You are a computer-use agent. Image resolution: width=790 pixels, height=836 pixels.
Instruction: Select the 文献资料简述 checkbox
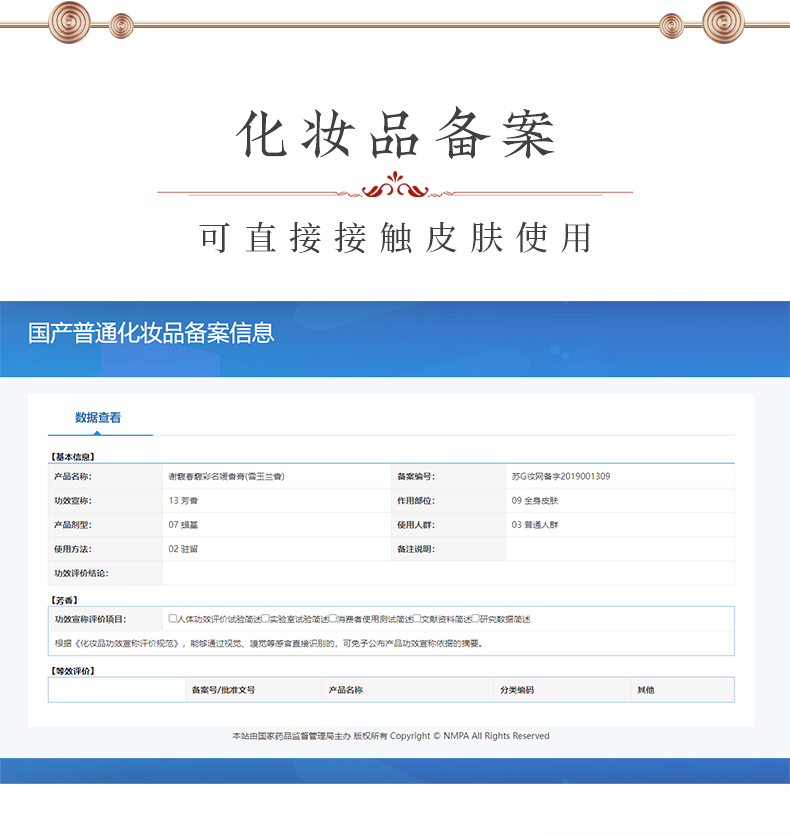418,618
